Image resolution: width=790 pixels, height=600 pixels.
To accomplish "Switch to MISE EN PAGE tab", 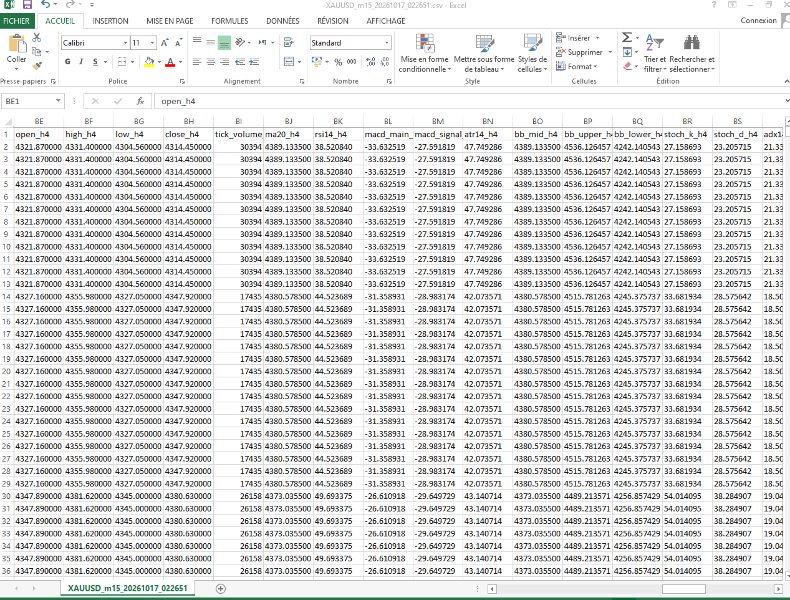I will point(170,21).
